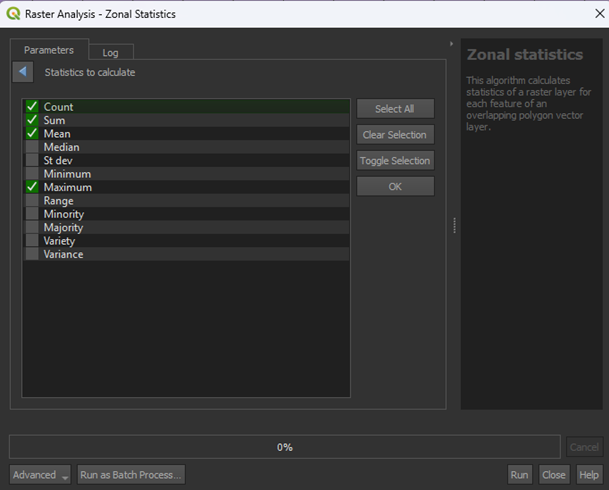
Task: Check the Variance option
Action: [x=32, y=254]
